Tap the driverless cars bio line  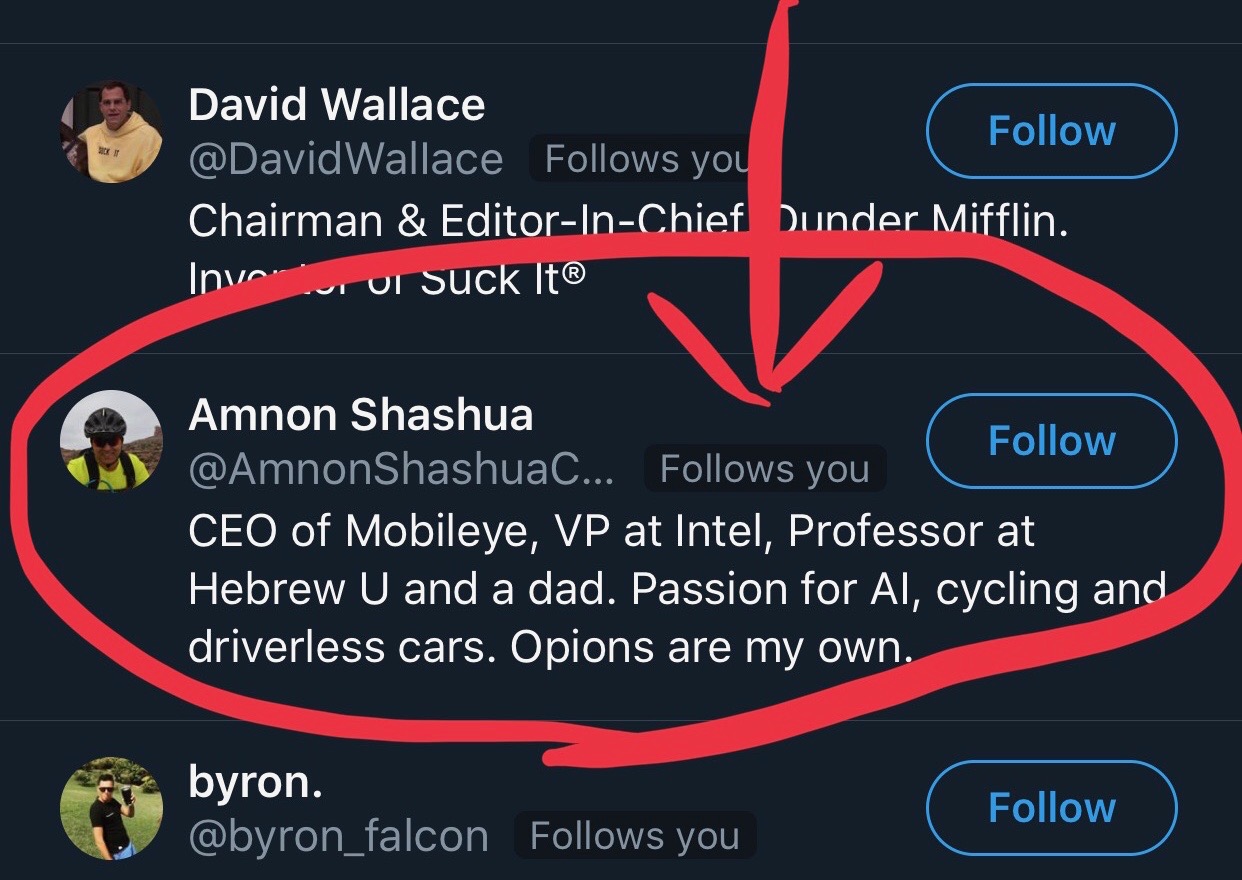coord(550,648)
